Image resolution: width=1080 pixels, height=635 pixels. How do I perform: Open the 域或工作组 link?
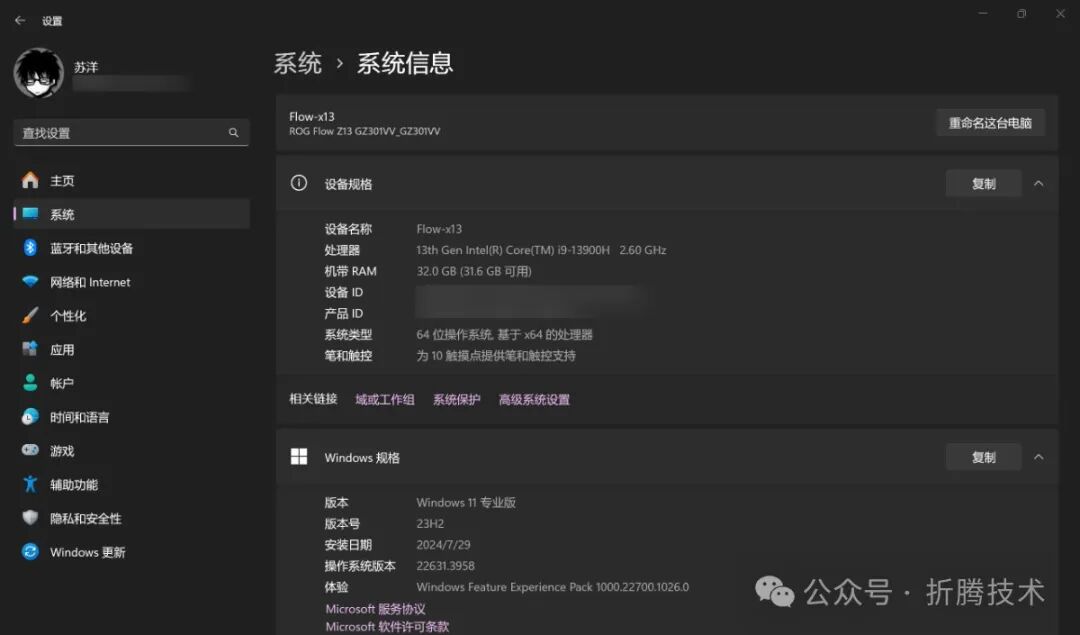click(385, 399)
